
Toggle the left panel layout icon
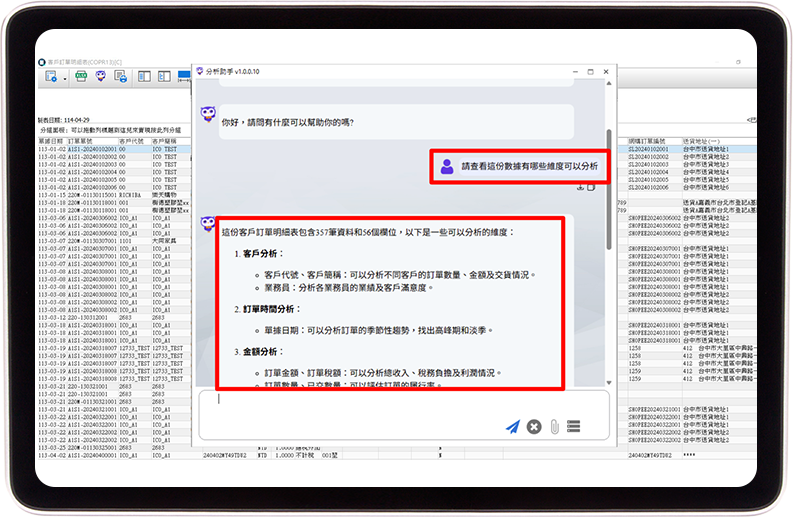pos(144,77)
